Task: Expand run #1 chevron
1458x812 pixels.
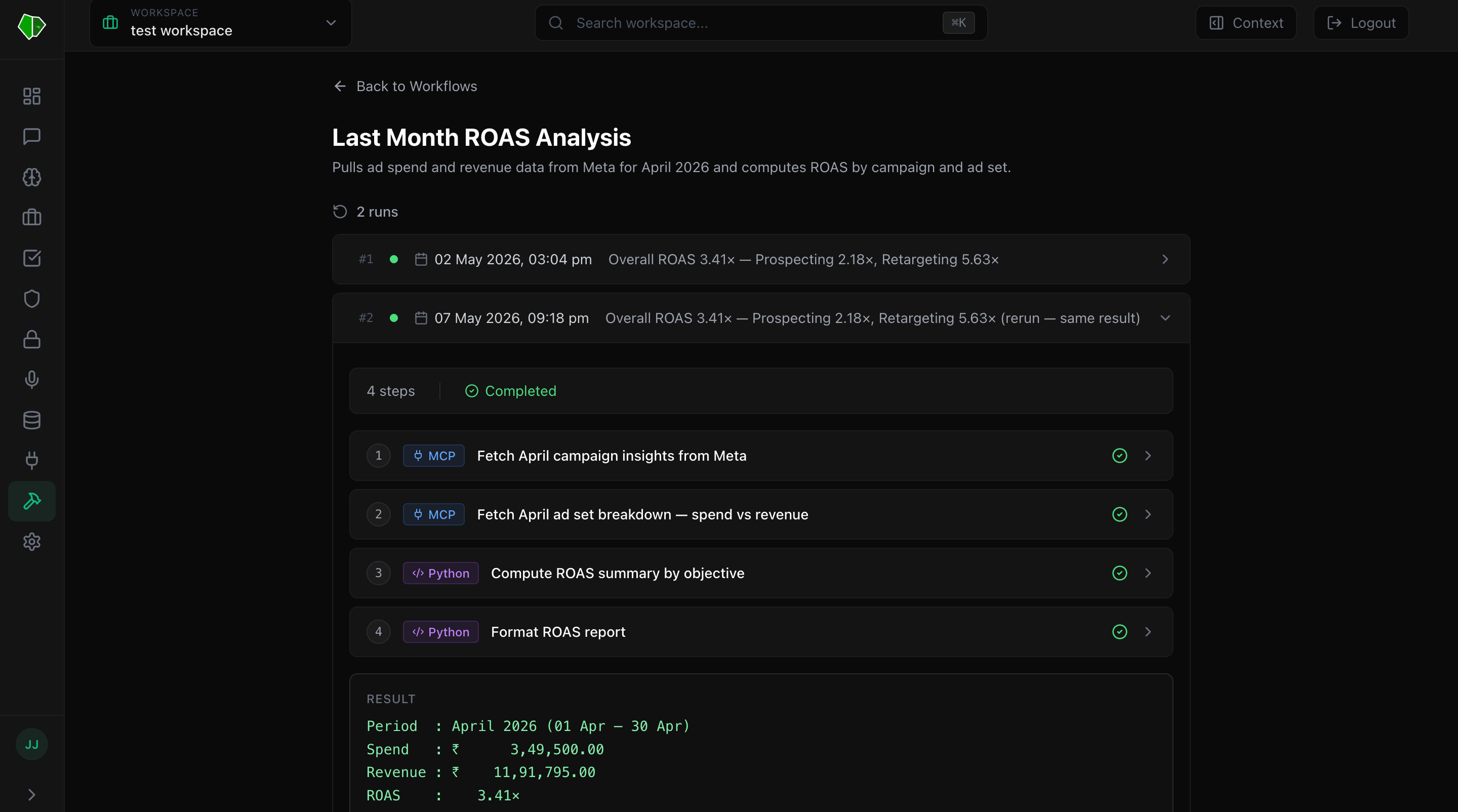Action: [1165, 259]
